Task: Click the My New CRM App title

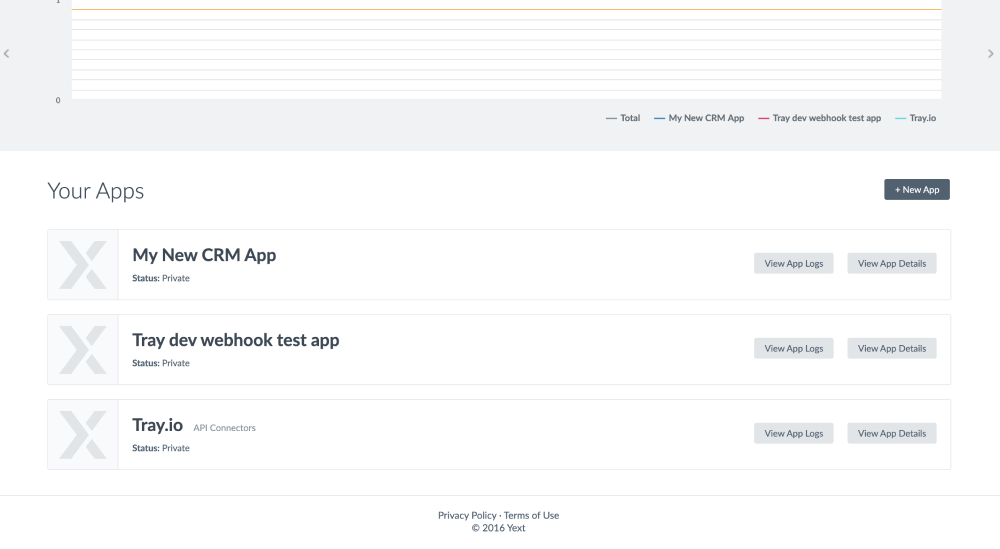Action: (x=204, y=255)
